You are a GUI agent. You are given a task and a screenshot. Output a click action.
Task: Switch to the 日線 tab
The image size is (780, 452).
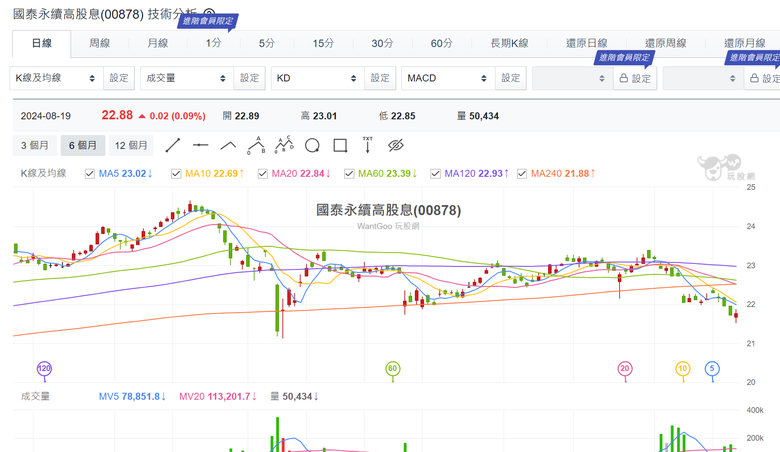[42, 44]
